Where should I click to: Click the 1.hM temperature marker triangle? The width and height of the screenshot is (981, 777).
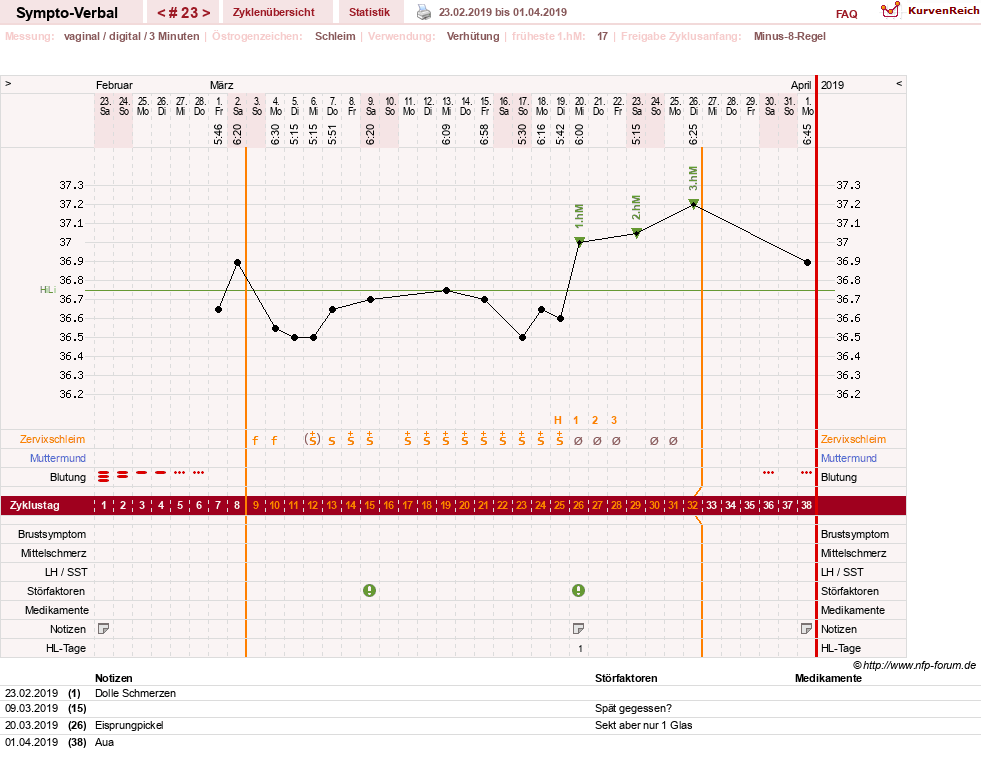[x=579, y=241]
